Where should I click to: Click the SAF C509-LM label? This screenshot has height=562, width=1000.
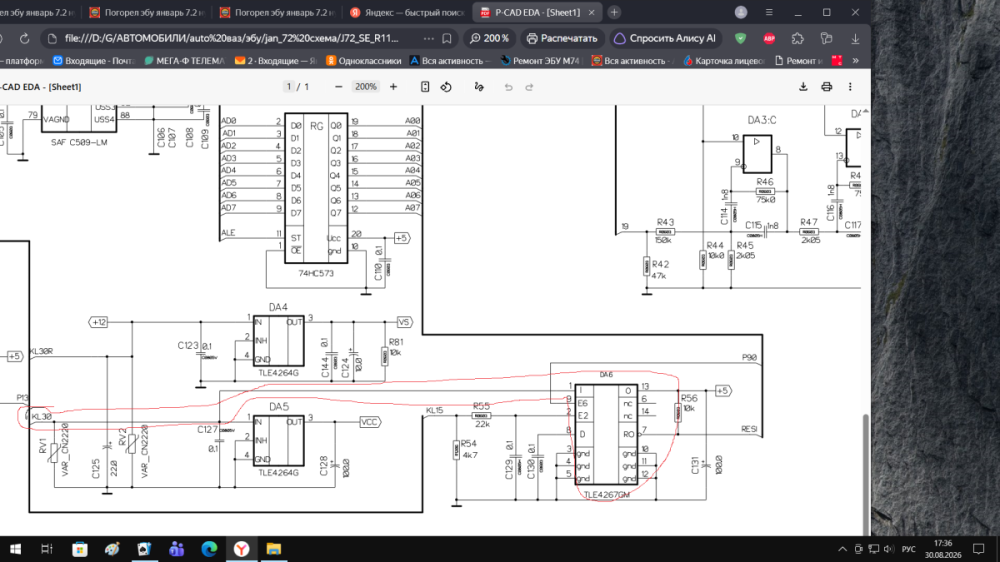click(x=79, y=142)
